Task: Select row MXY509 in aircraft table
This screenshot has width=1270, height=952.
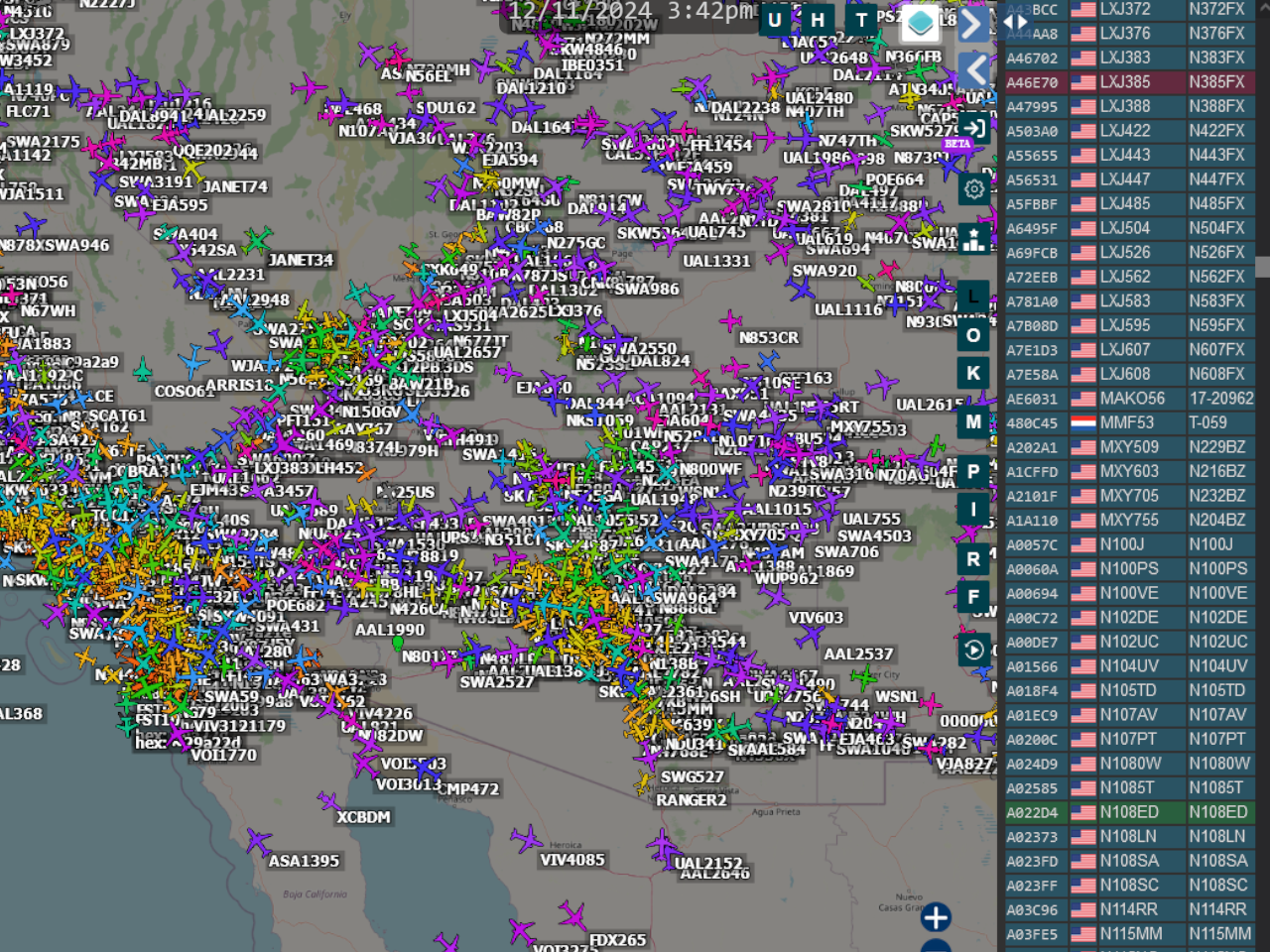Action: click(1129, 447)
